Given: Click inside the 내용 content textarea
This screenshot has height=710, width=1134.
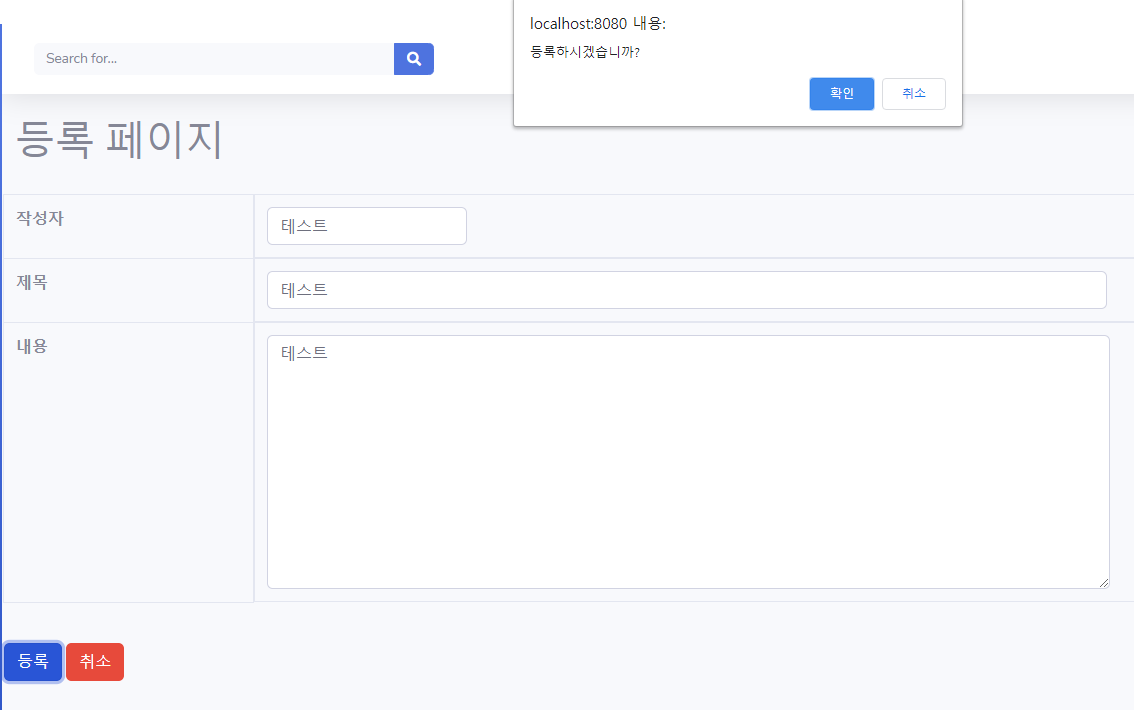Looking at the screenshot, I should click(688, 462).
